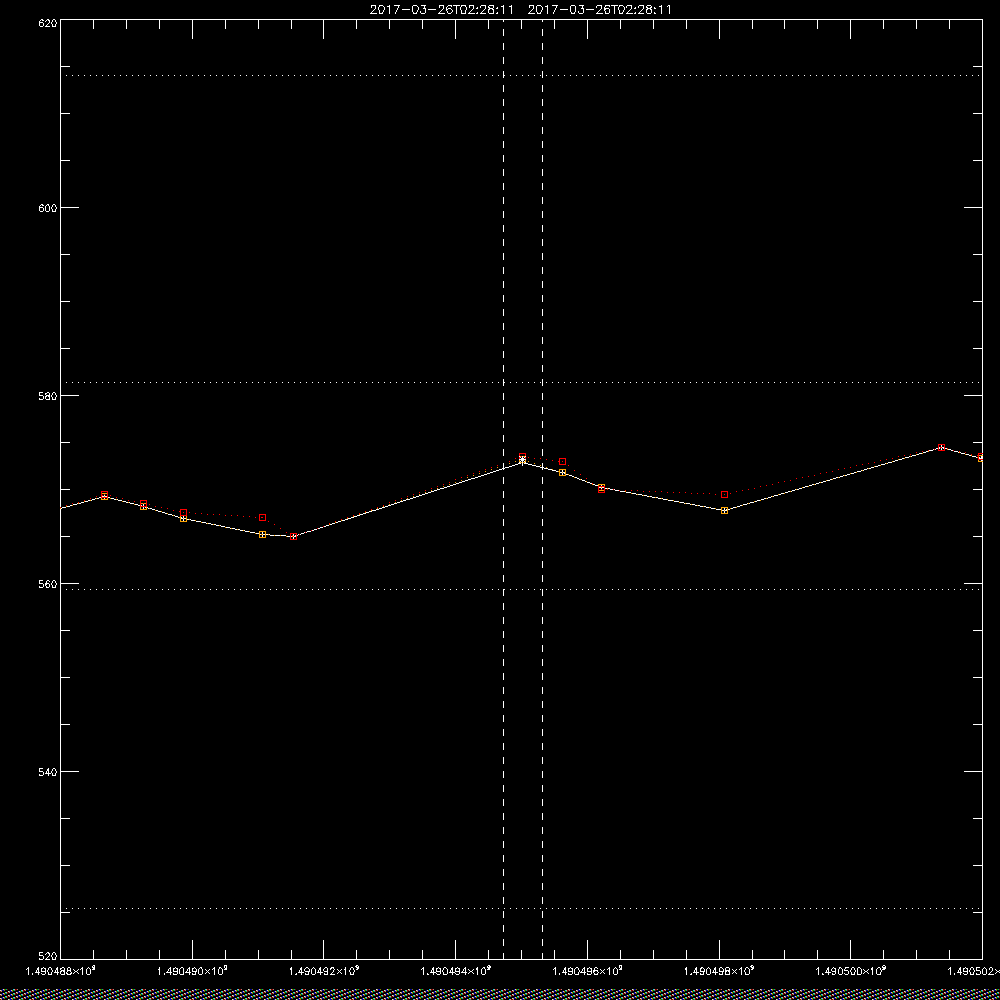Pick the red square marker above 1.490498×10⁹
Viewport: 1000px width, 1000px height.
(x=724, y=494)
